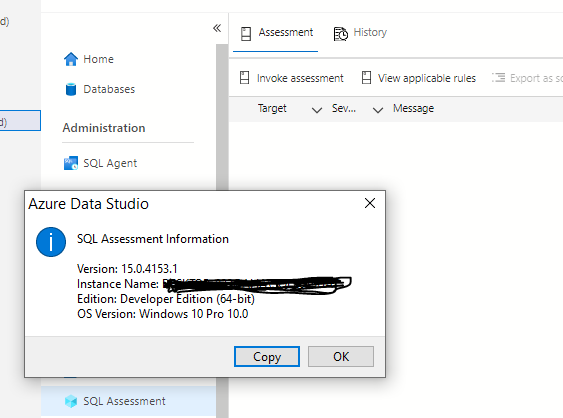Open the Severity column filter dropdown
The width and height of the screenshot is (563, 418).
pos(378,110)
